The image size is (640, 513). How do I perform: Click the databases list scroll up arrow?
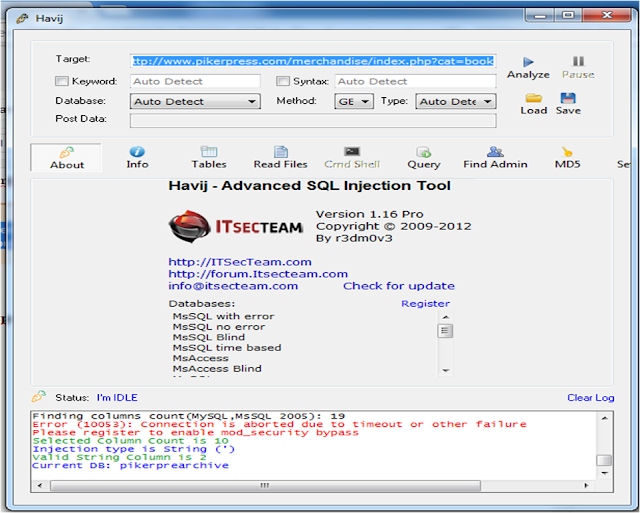click(446, 317)
